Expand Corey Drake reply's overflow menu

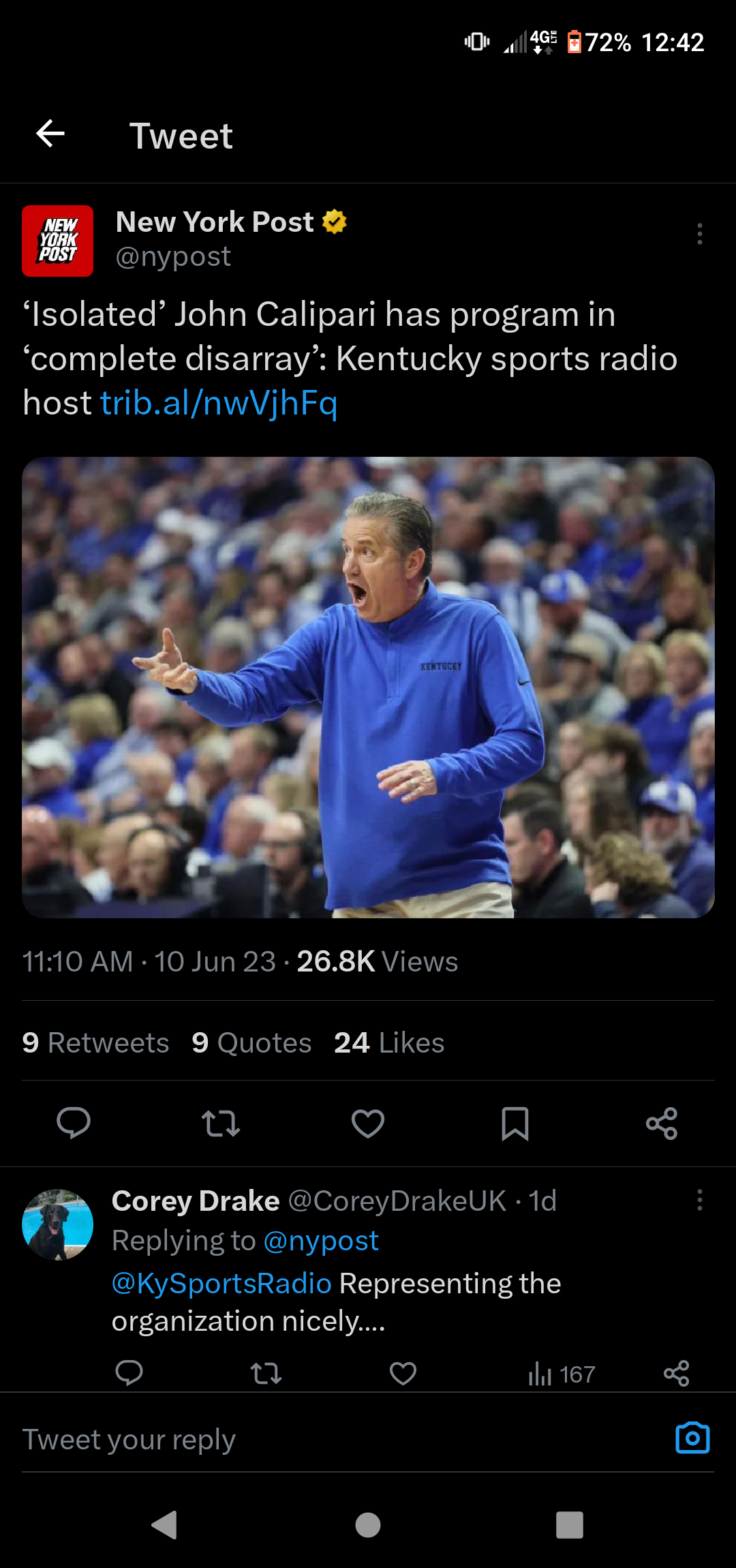click(699, 1200)
